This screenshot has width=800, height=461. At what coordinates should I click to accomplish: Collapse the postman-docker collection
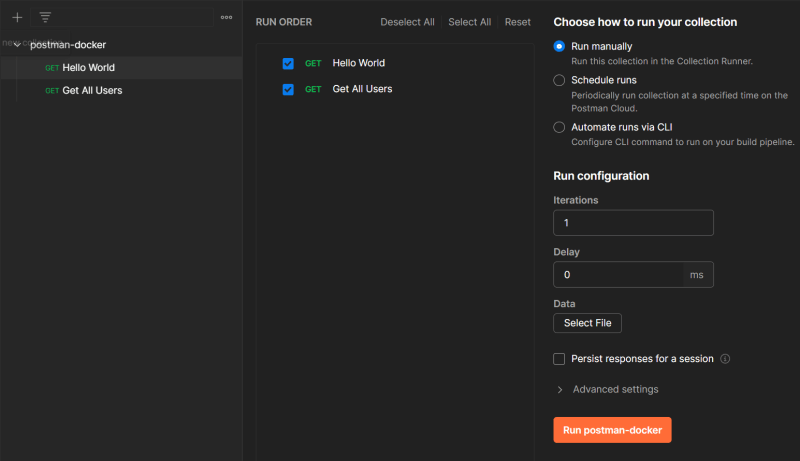tap(18, 45)
